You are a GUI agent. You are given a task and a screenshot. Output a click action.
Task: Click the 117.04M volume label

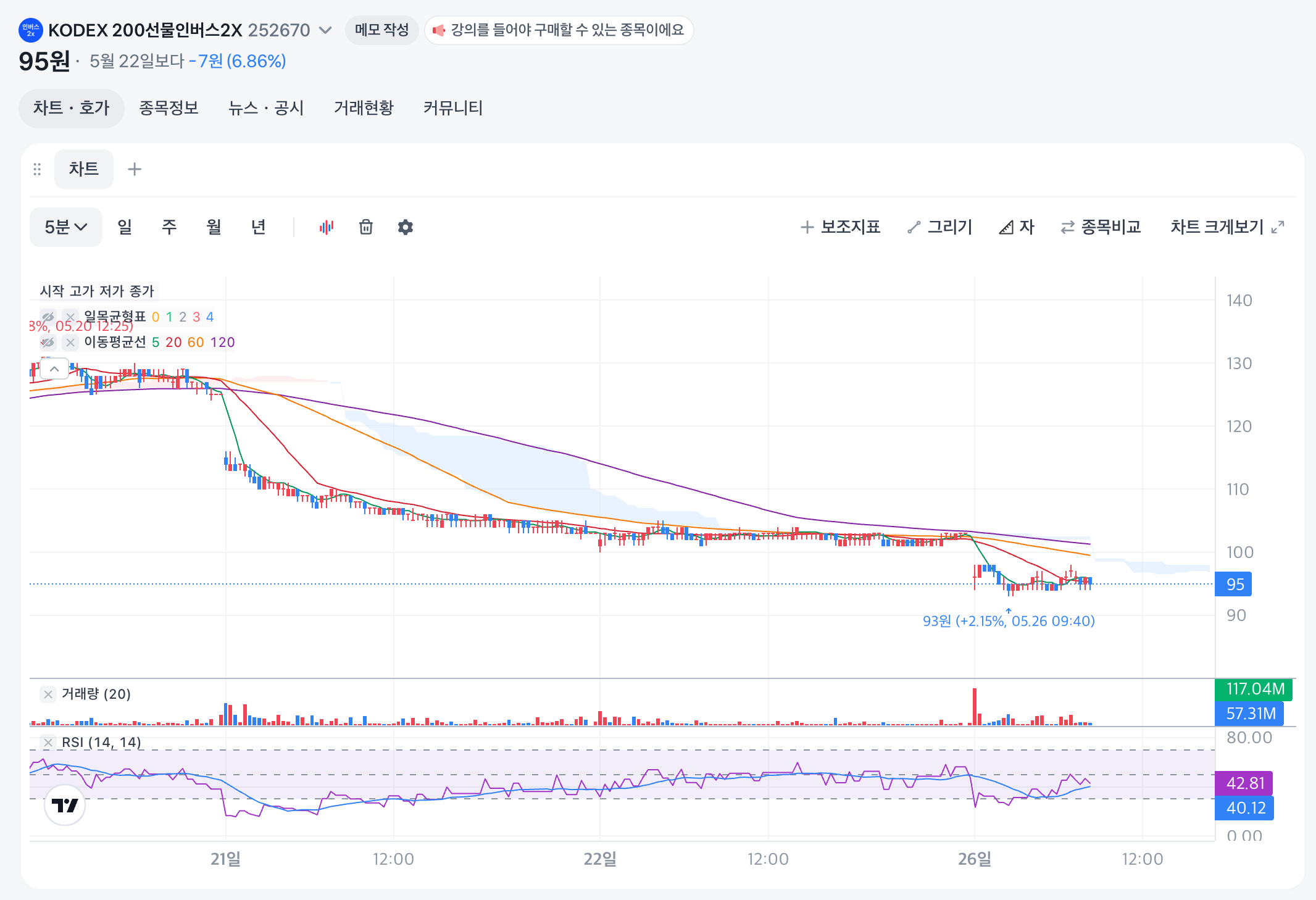(x=1254, y=689)
